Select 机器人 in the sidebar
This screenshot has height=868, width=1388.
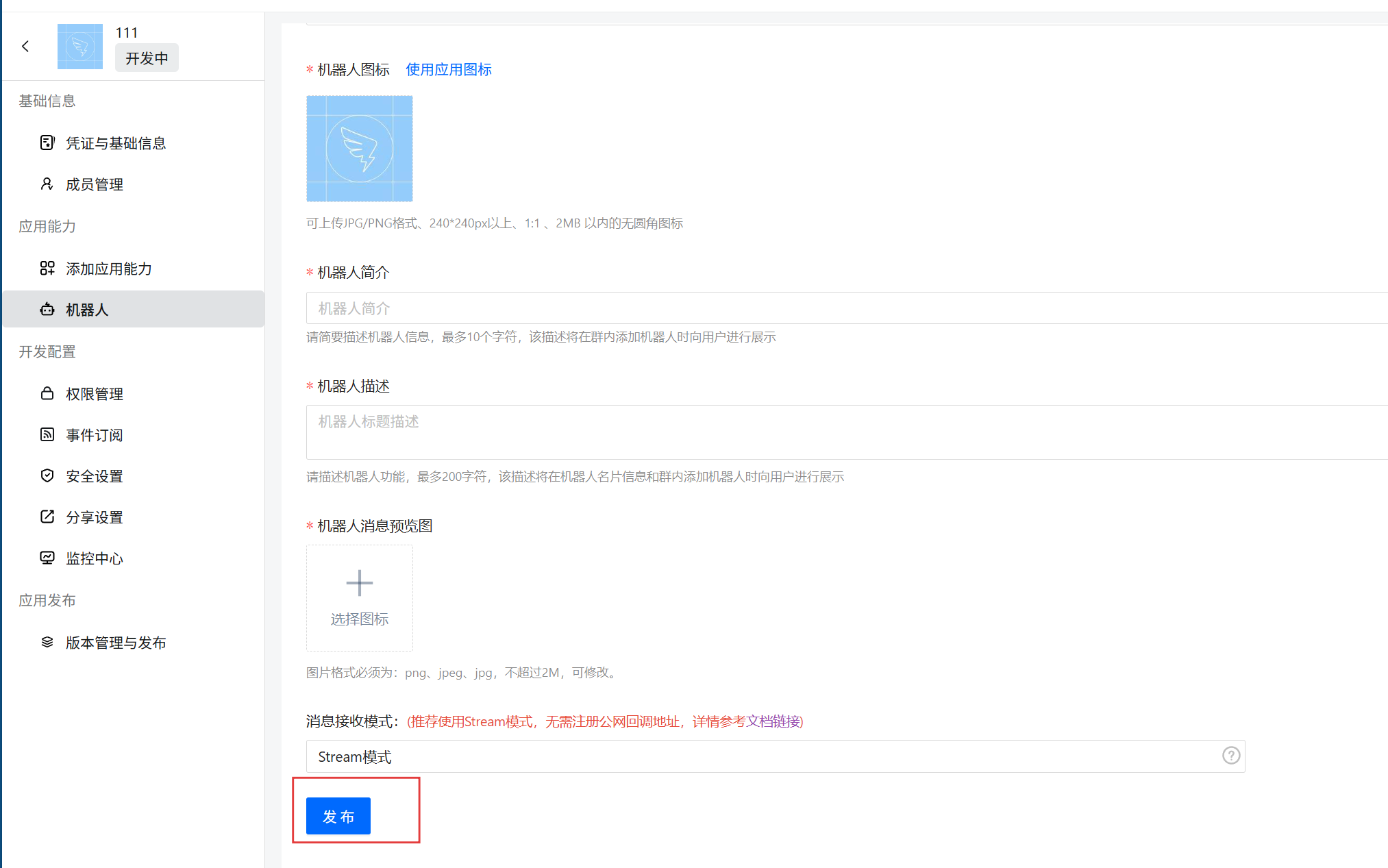[87, 310]
